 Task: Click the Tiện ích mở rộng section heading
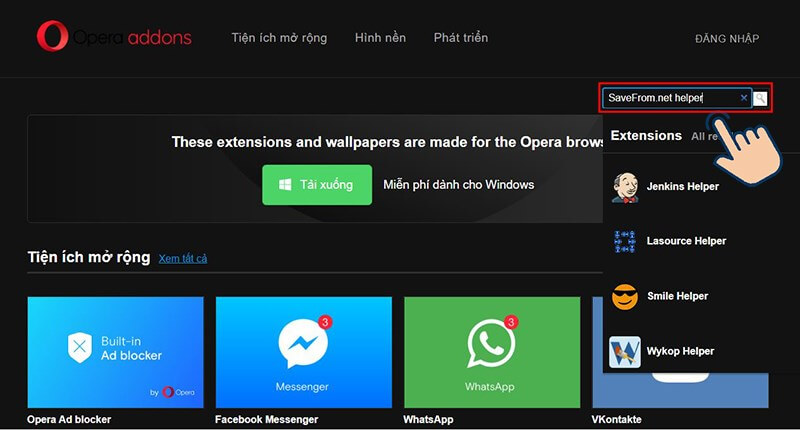[x=89, y=257]
